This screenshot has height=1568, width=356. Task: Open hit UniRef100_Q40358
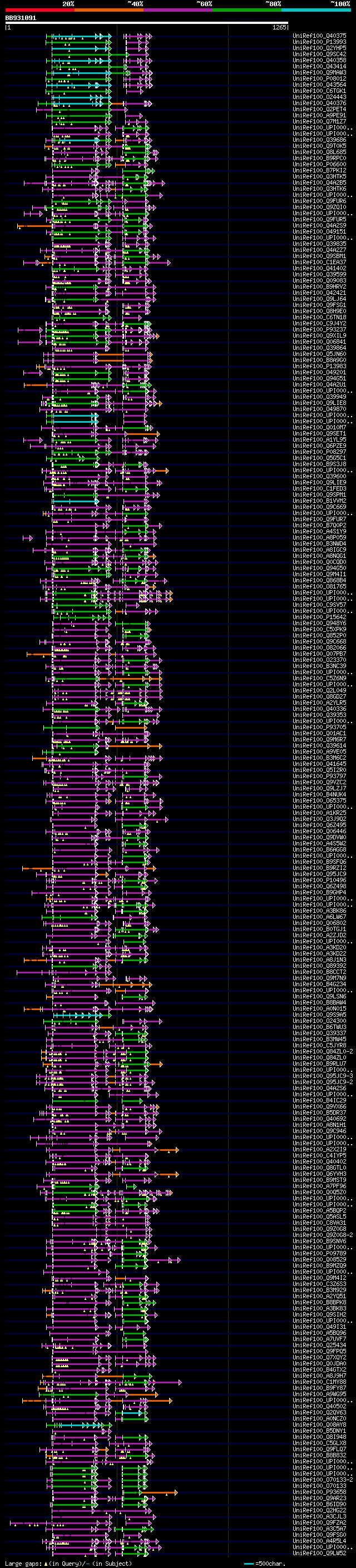tap(319, 60)
